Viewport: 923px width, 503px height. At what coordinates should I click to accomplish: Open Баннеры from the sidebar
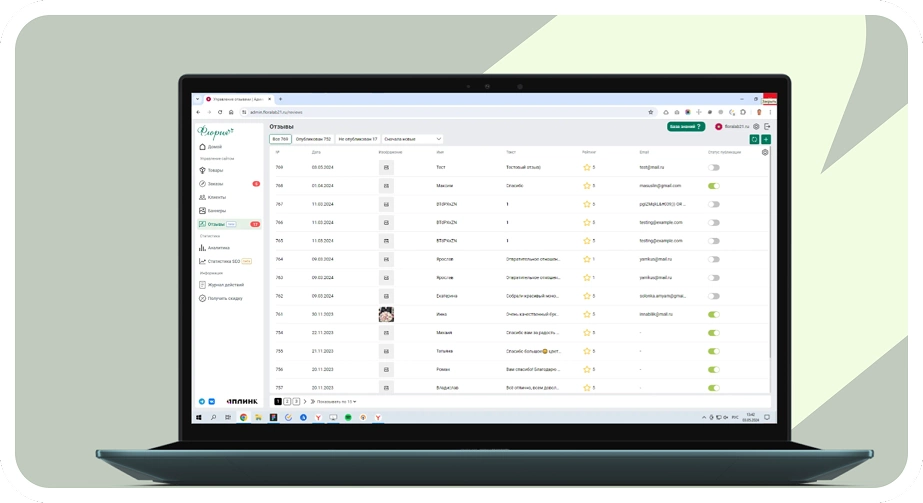[216, 211]
